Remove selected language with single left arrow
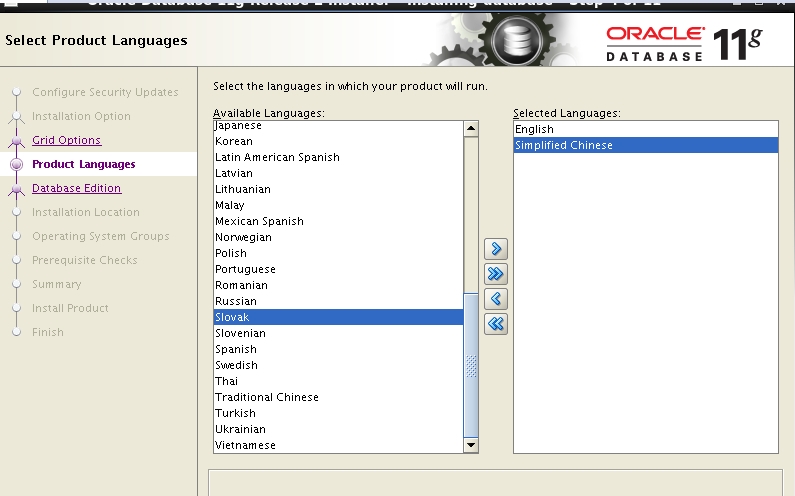The height and width of the screenshot is (496, 795). [496, 299]
